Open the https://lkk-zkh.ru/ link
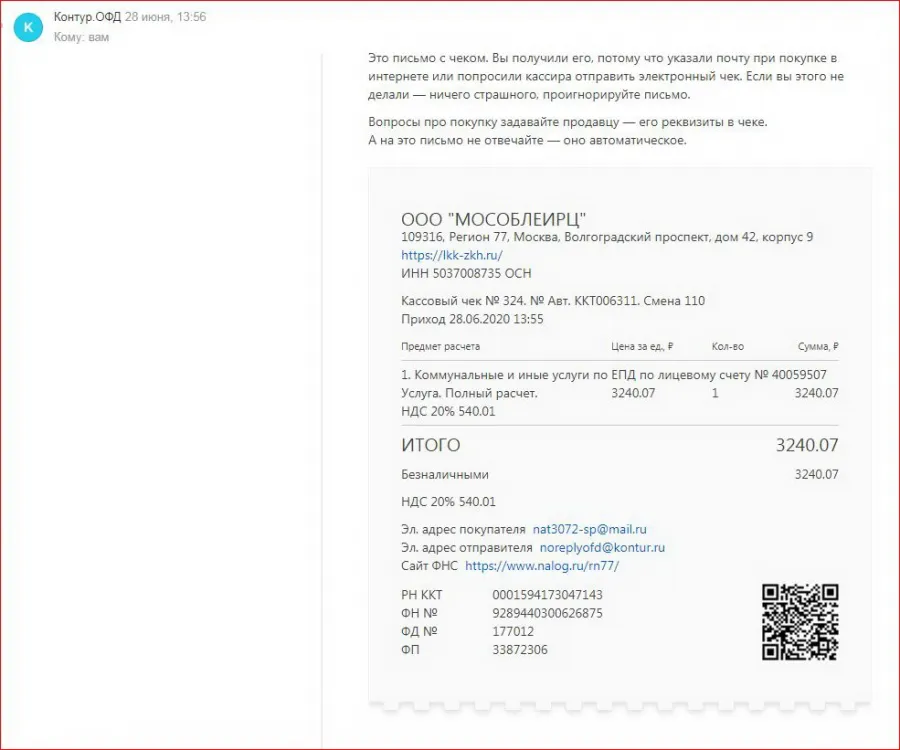The image size is (900, 750). click(452, 255)
